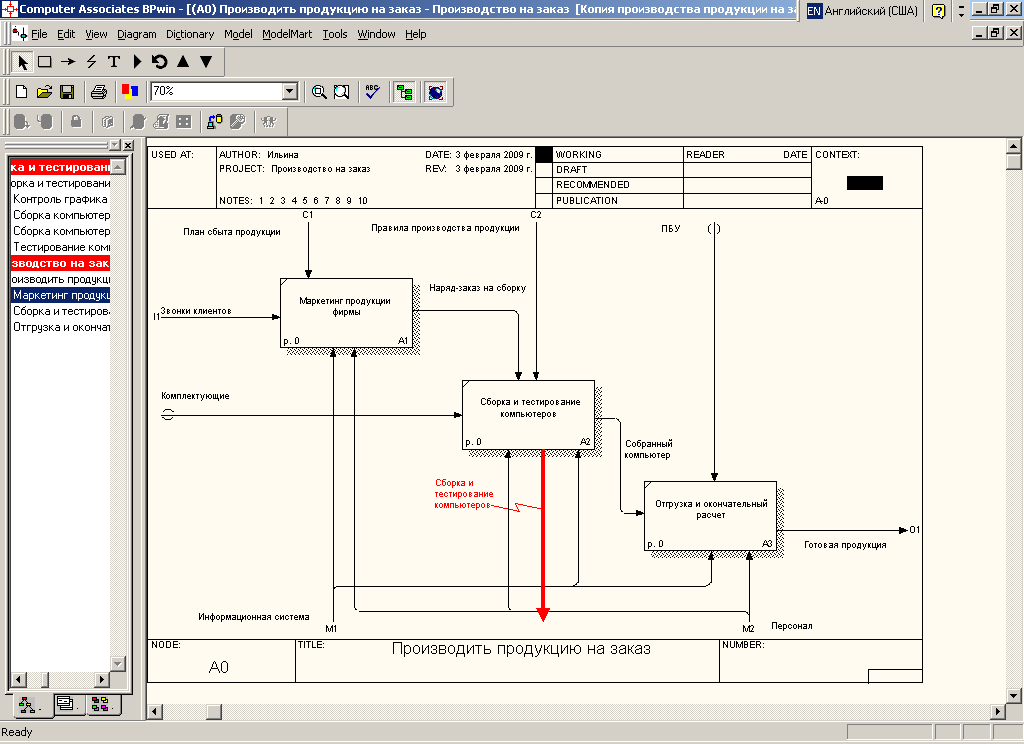The image size is (1024, 744).
Task: Click the diagram title 'Производить продукцию на заказ'
Action: click(521, 649)
